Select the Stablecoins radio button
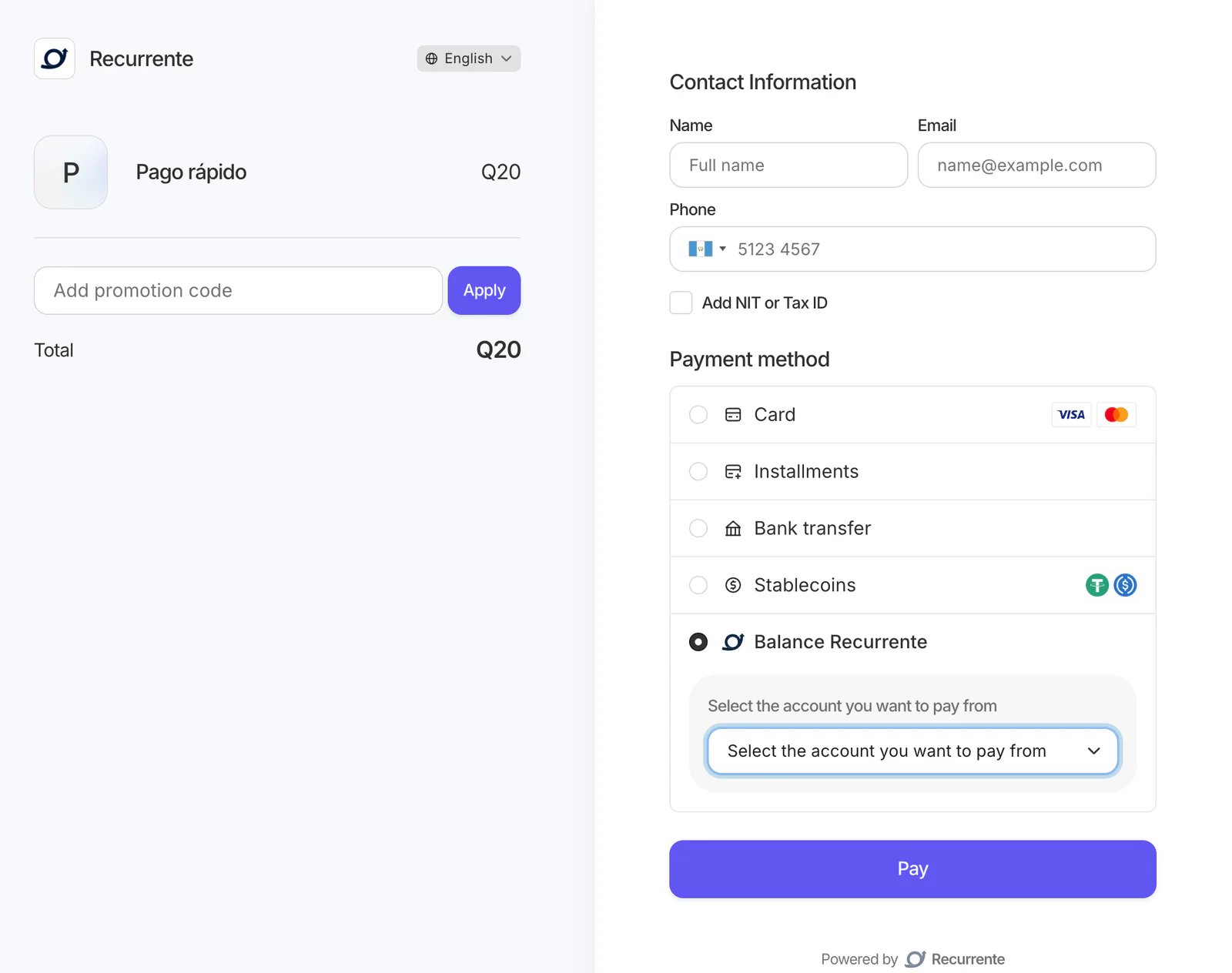The width and height of the screenshot is (1232, 973). pos(698,585)
